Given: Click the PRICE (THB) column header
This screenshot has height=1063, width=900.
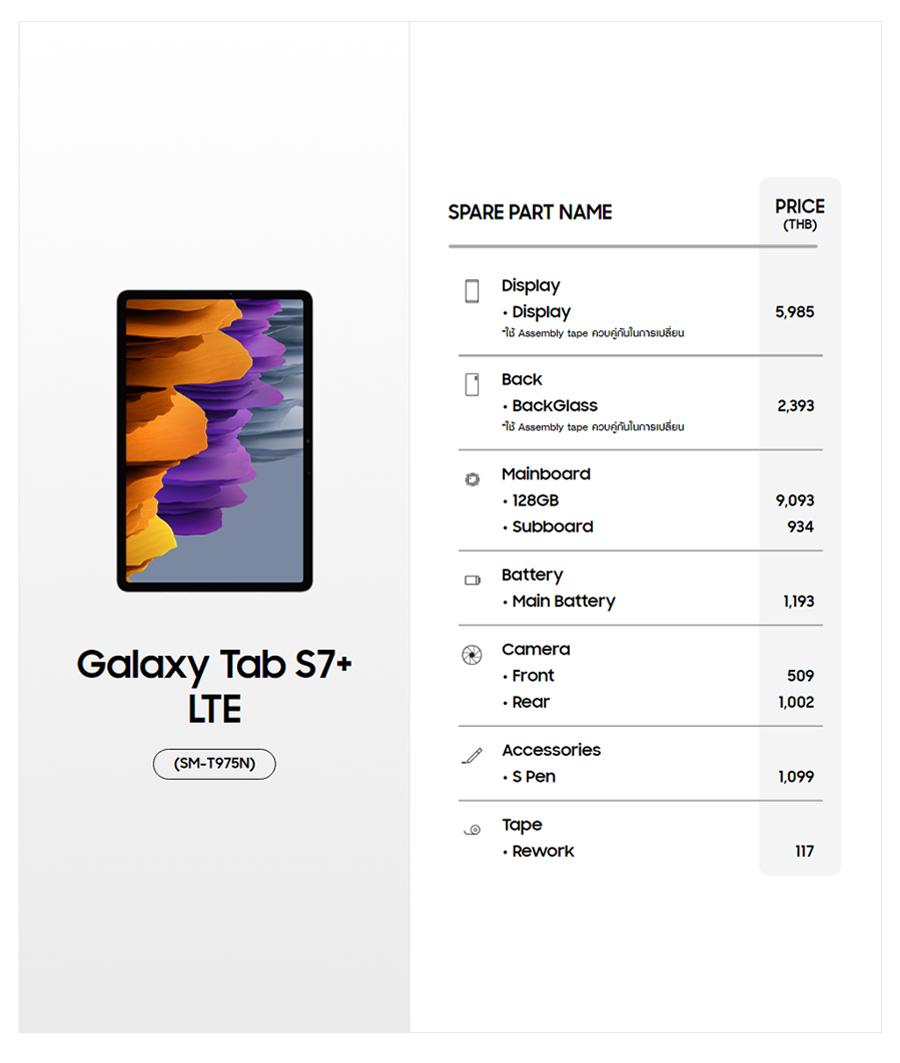Looking at the screenshot, I should click(800, 213).
